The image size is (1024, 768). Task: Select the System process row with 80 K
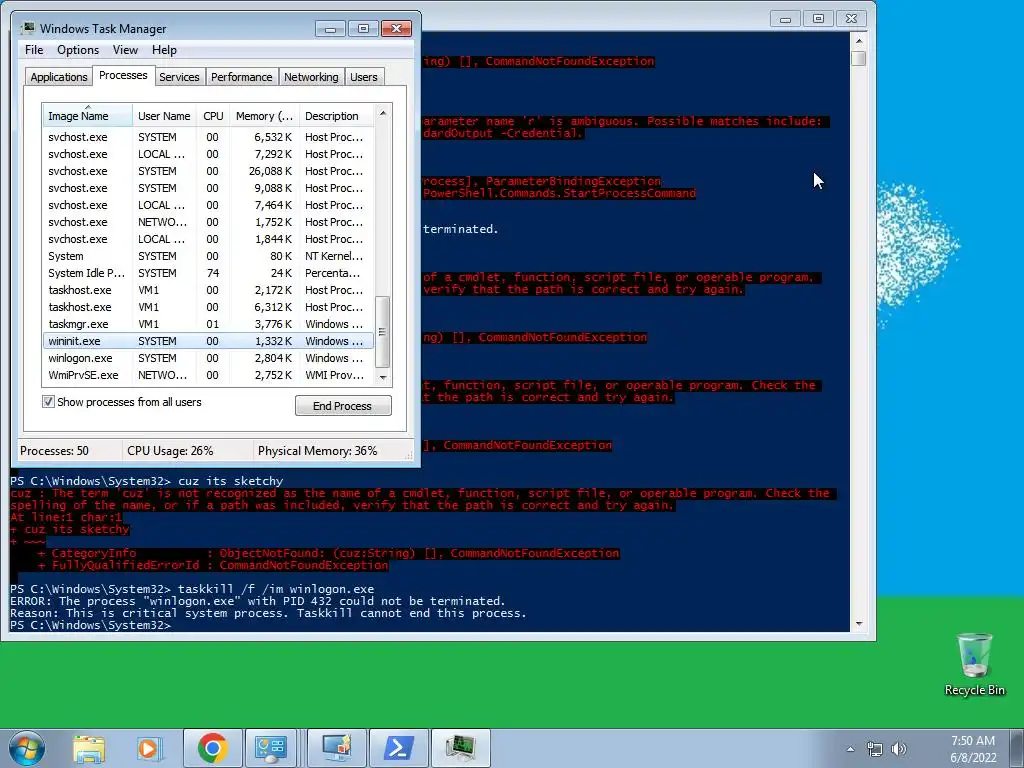pos(208,256)
